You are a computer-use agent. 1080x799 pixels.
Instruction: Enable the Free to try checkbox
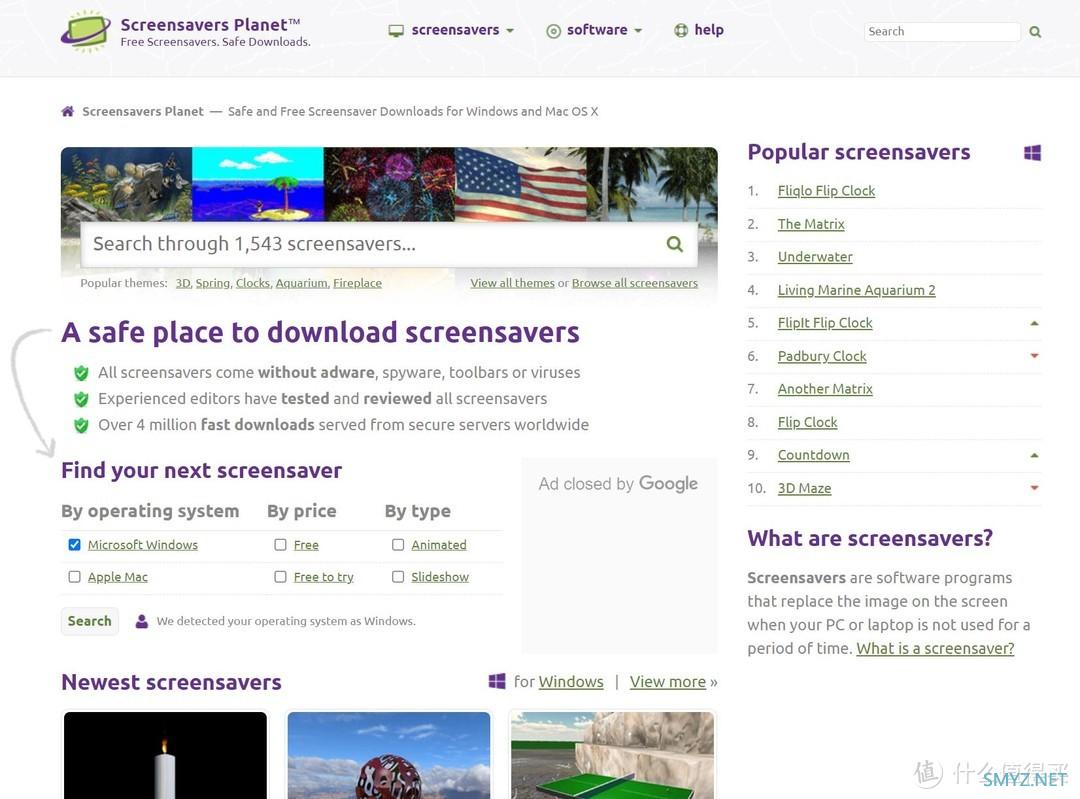point(280,577)
